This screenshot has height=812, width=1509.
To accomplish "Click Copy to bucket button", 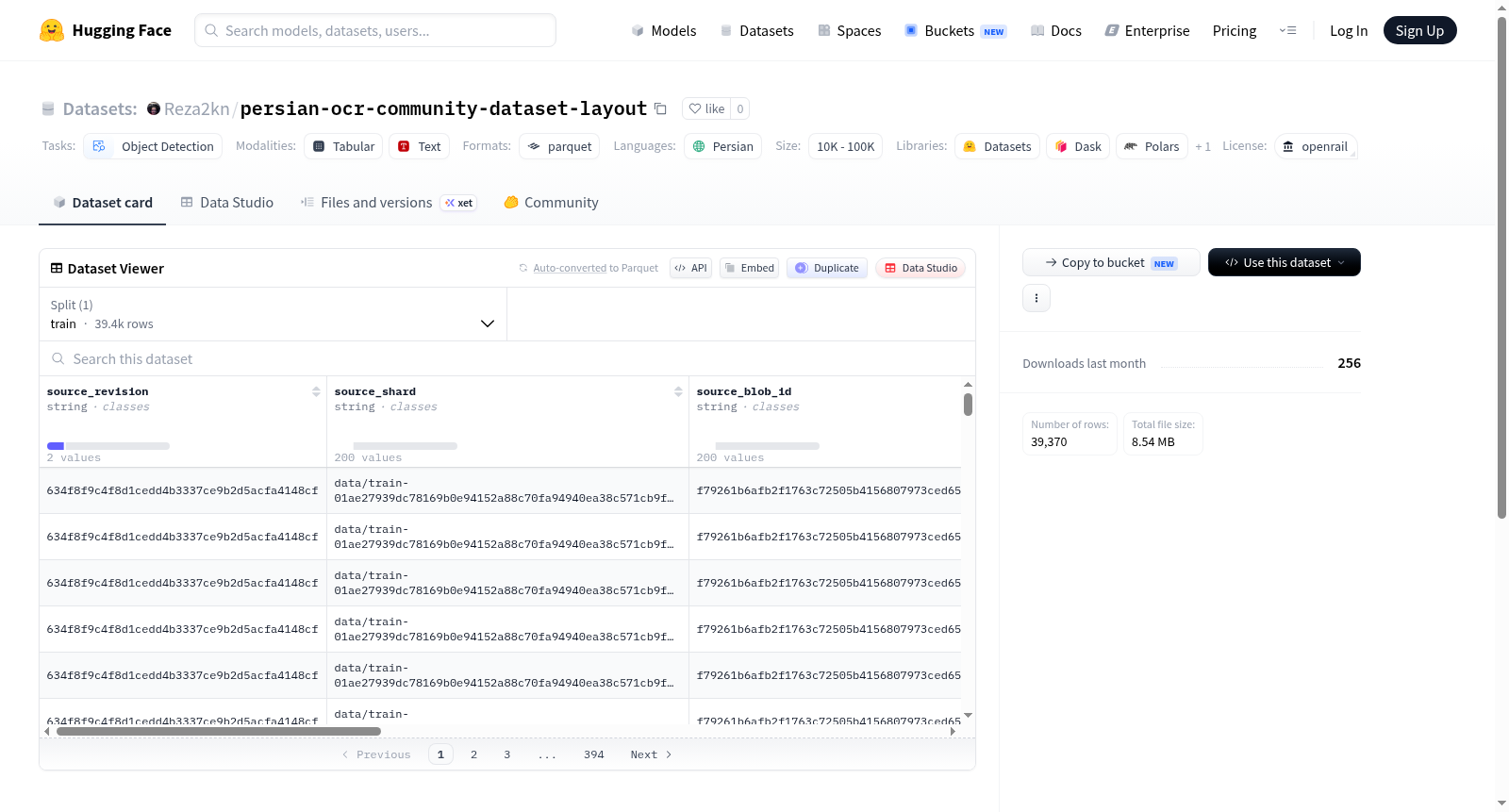I will tap(1111, 262).
